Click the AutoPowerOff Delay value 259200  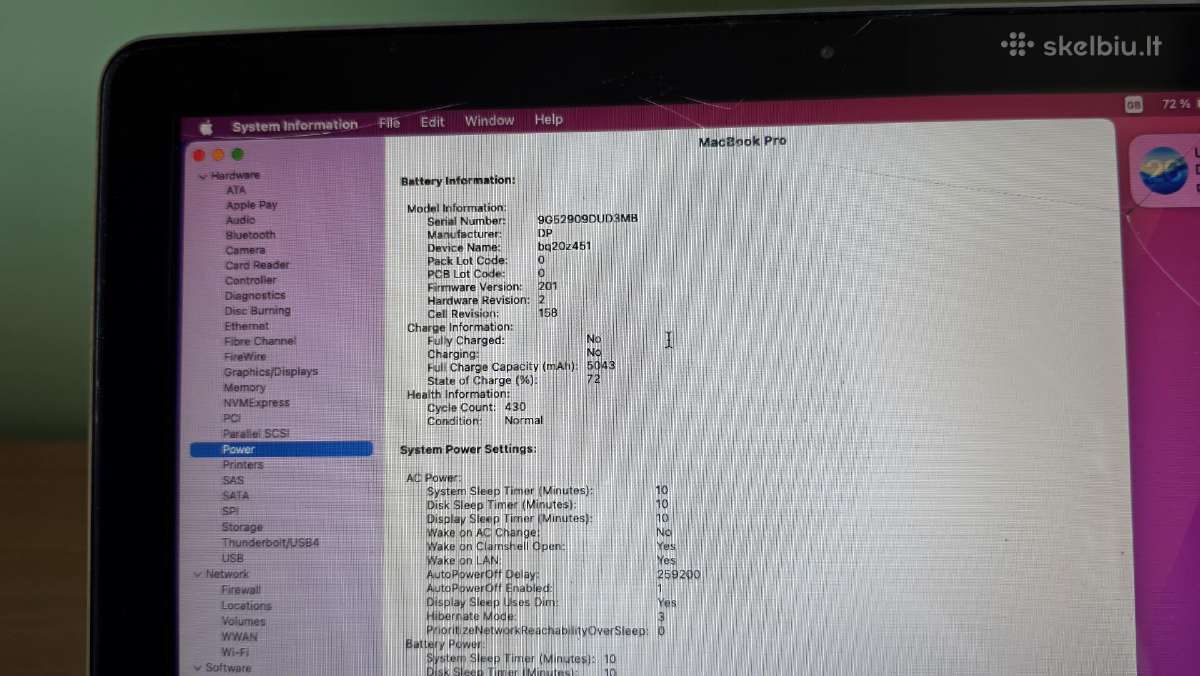[x=679, y=575]
